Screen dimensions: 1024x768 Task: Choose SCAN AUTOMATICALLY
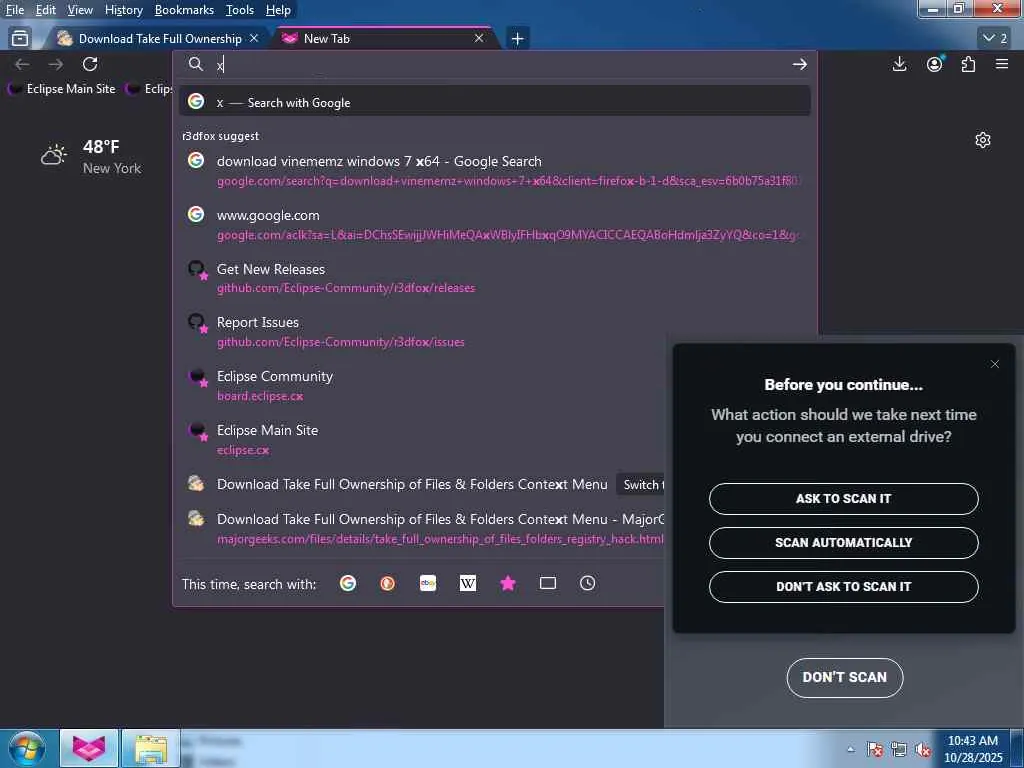(843, 543)
